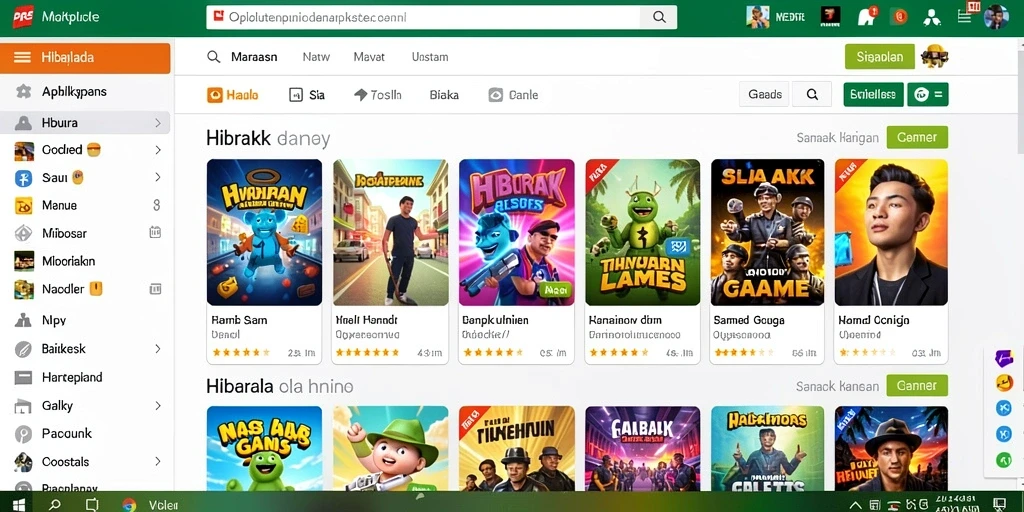Select the Tosiln filter tab

point(377,95)
